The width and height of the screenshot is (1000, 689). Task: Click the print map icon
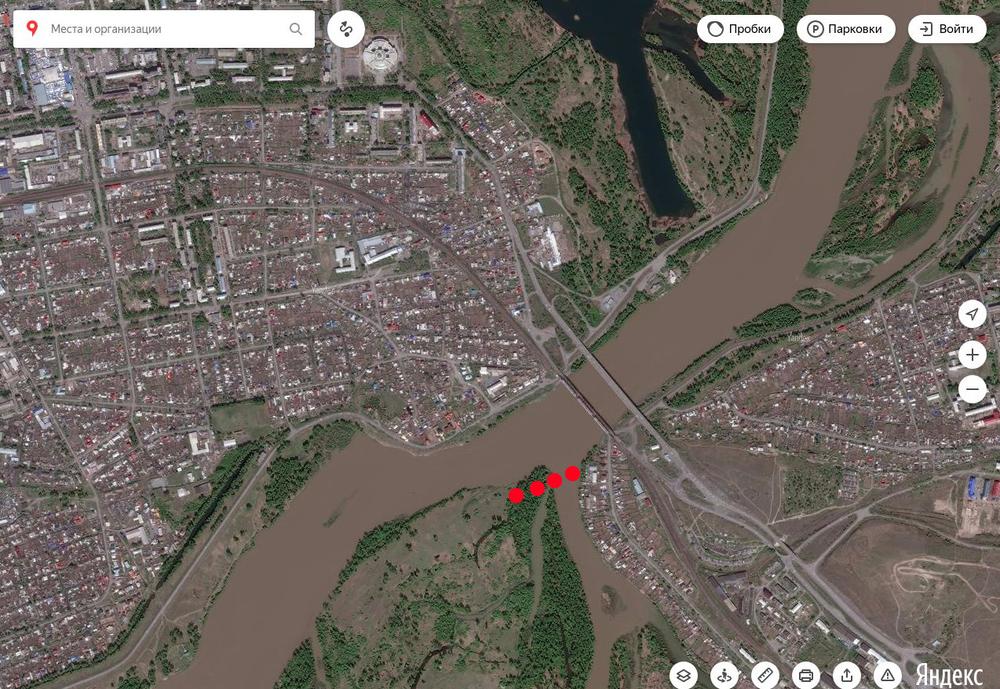(806, 675)
